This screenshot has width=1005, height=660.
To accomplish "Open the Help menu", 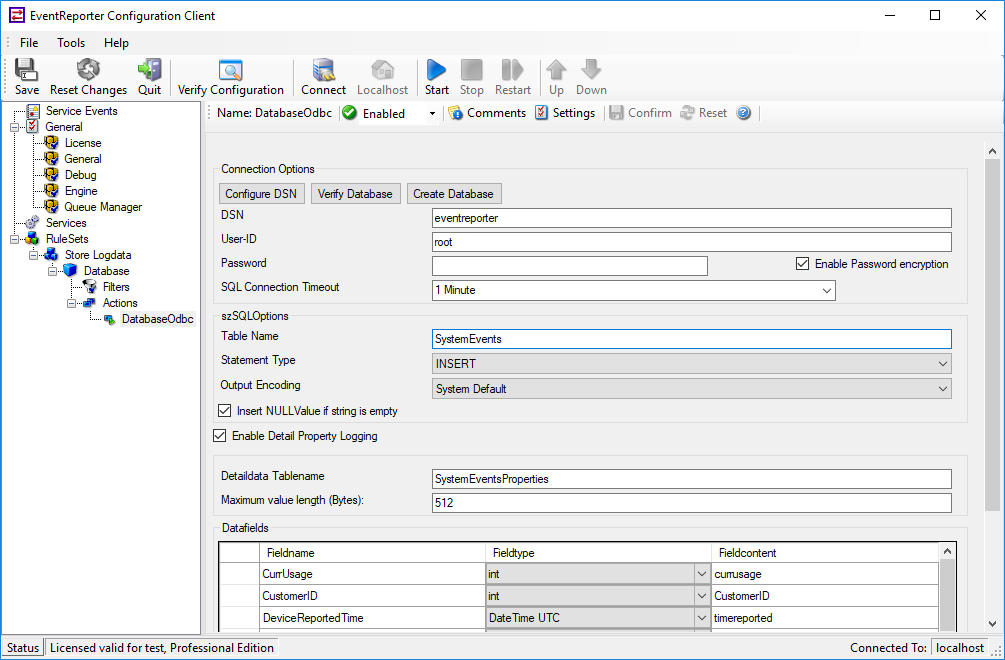I will tap(116, 43).
